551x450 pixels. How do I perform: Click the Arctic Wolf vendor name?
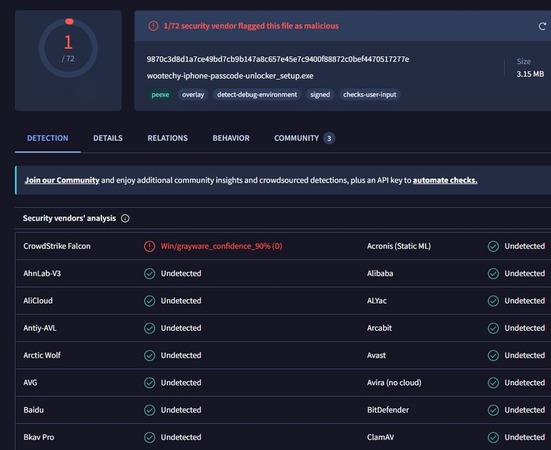42,356
